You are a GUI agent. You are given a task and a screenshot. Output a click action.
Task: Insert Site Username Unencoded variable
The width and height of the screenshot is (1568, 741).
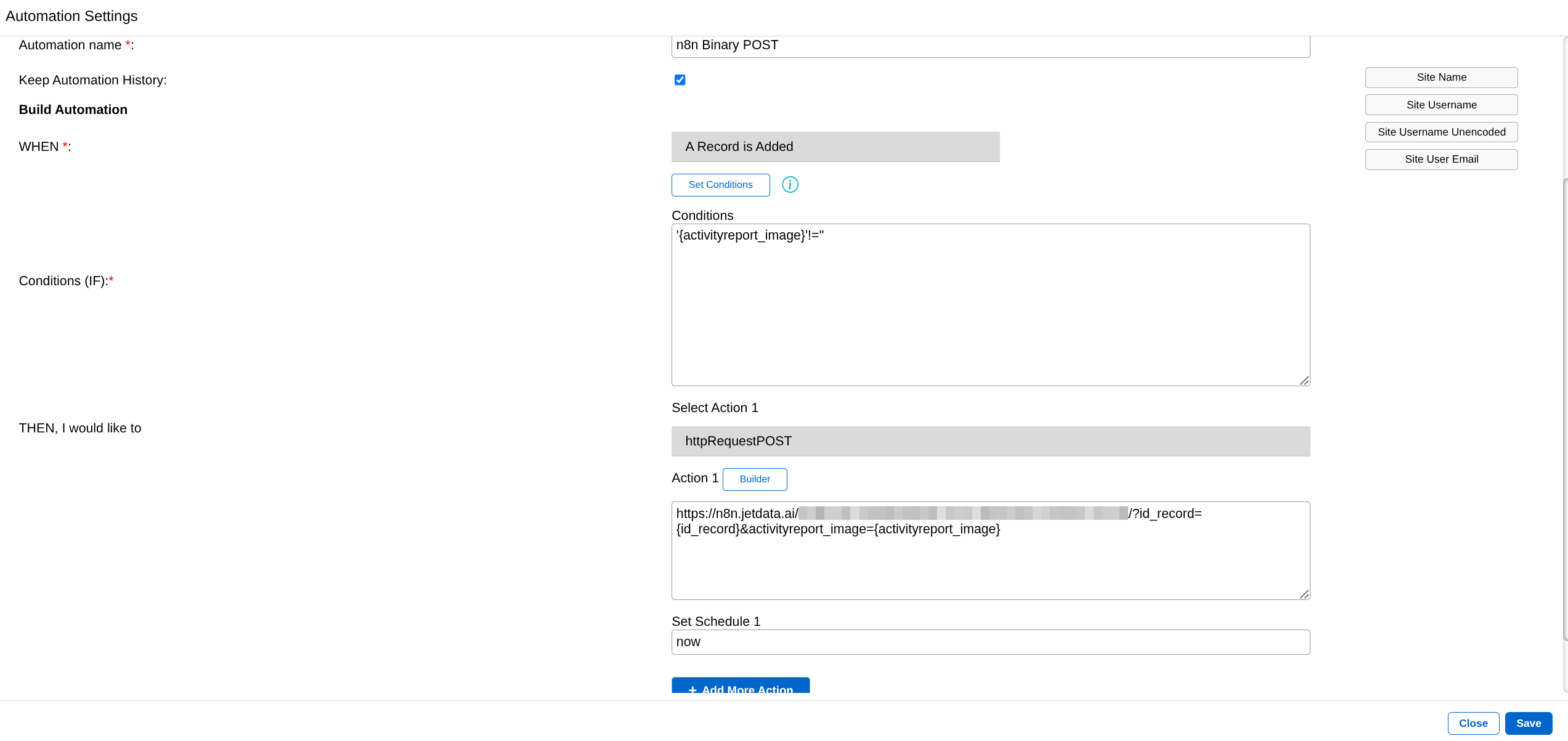coord(1440,132)
